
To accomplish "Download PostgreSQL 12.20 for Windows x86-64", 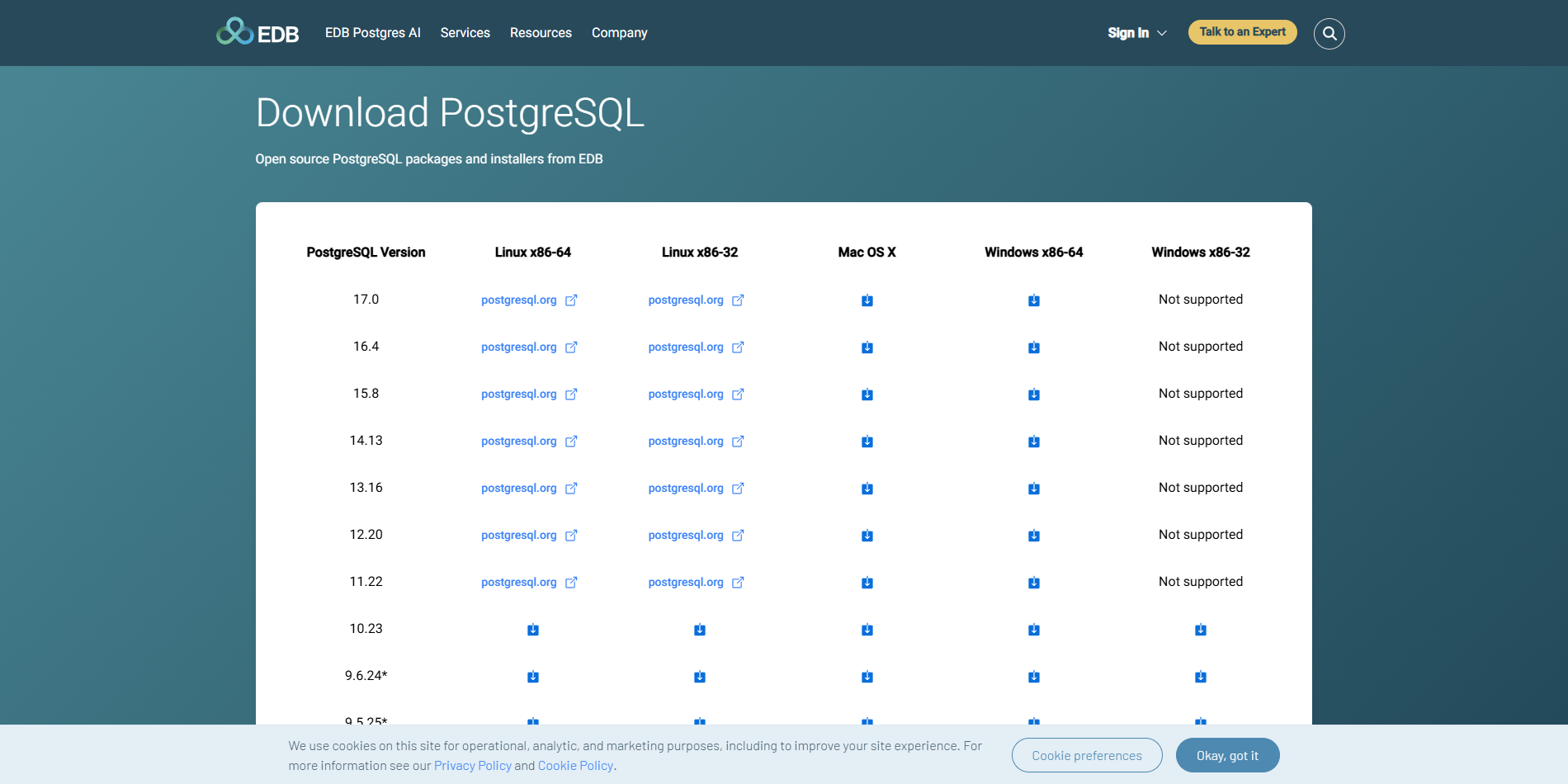I will tap(1034, 536).
